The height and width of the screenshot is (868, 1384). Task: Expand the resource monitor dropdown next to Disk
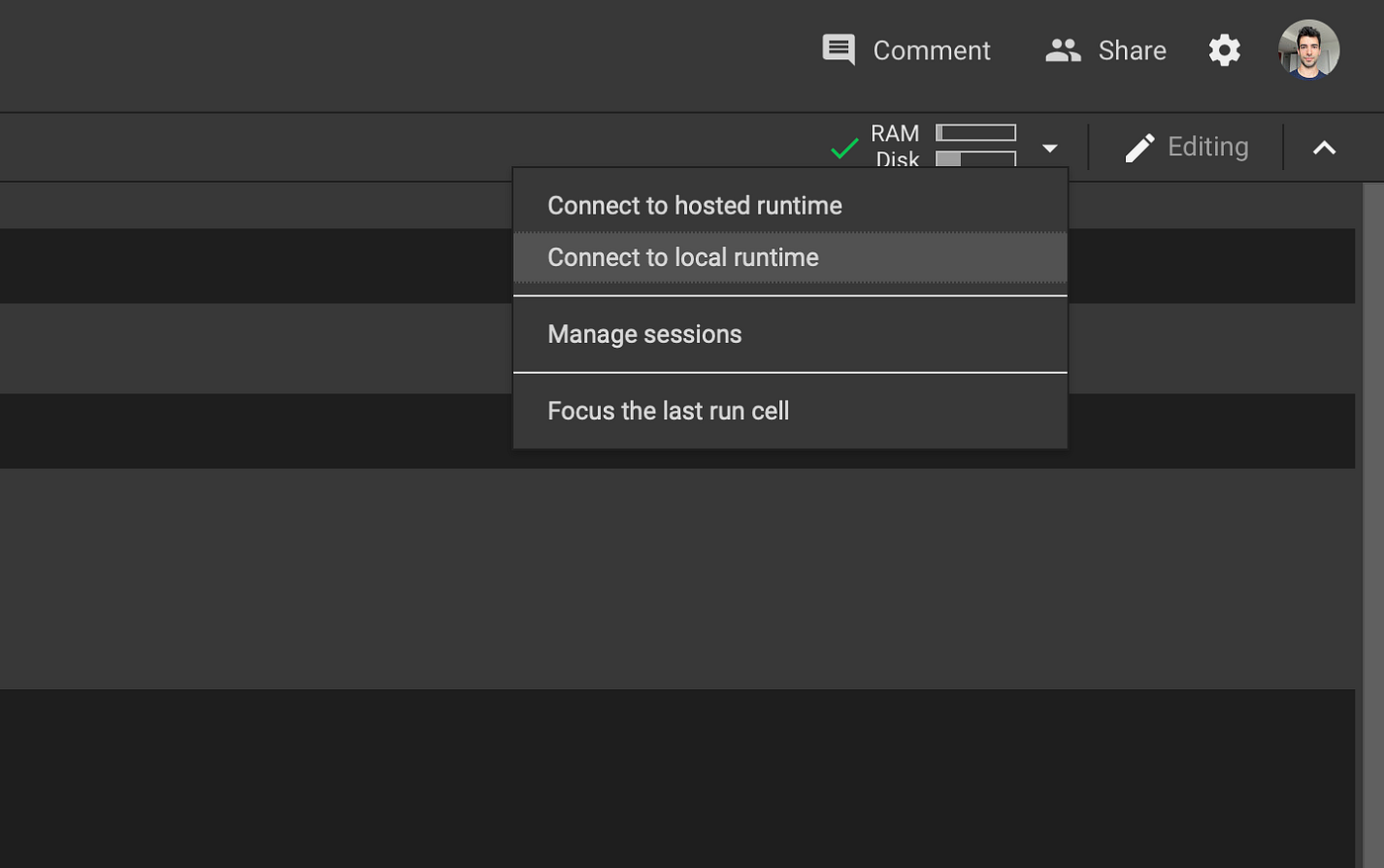(1050, 146)
